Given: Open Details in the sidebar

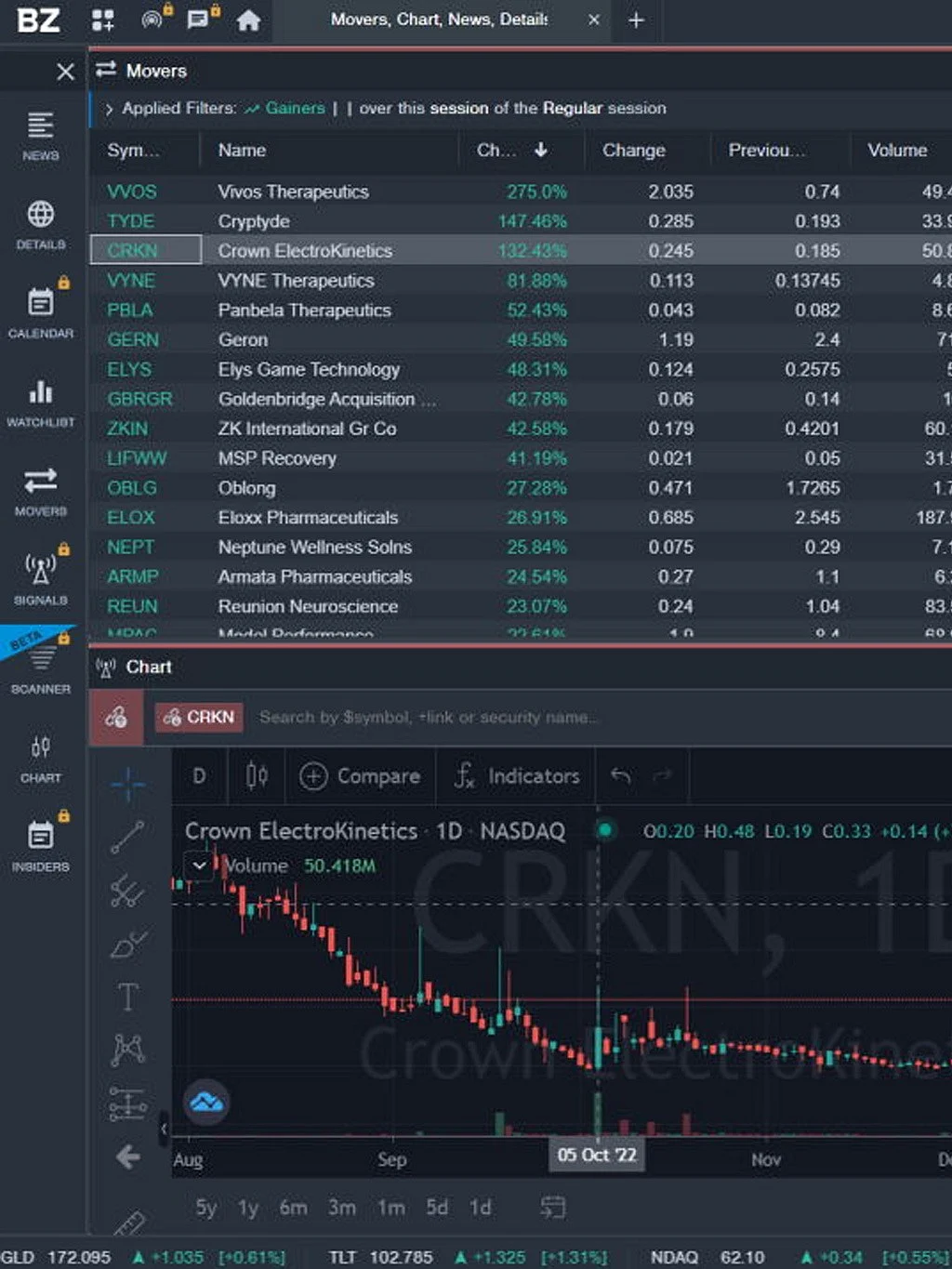Looking at the screenshot, I should tap(41, 225).
